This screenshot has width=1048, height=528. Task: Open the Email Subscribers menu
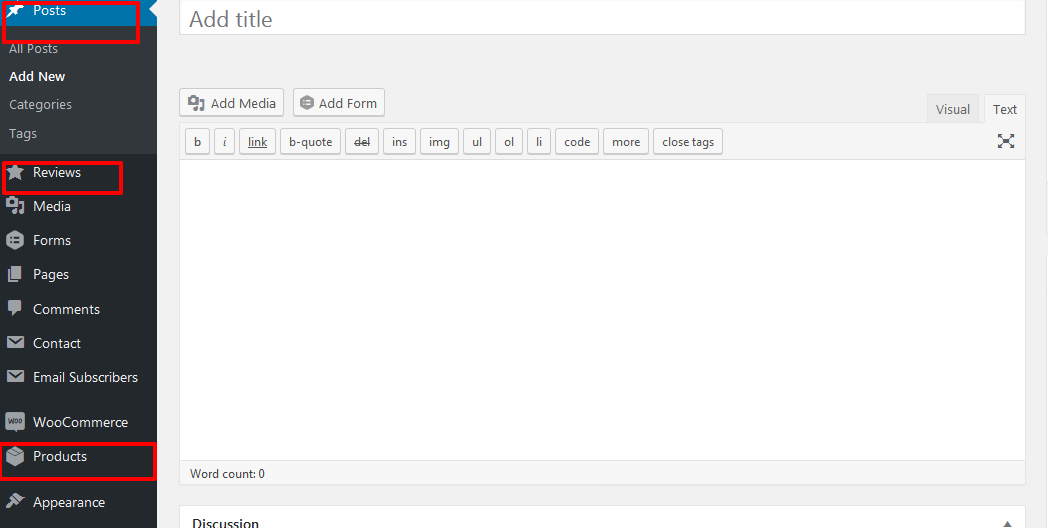(85, 377)
